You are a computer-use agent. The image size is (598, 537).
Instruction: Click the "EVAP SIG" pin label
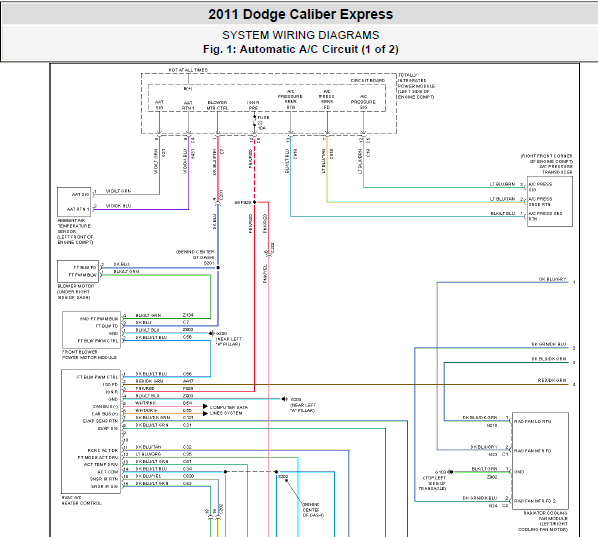pos(108,429)
